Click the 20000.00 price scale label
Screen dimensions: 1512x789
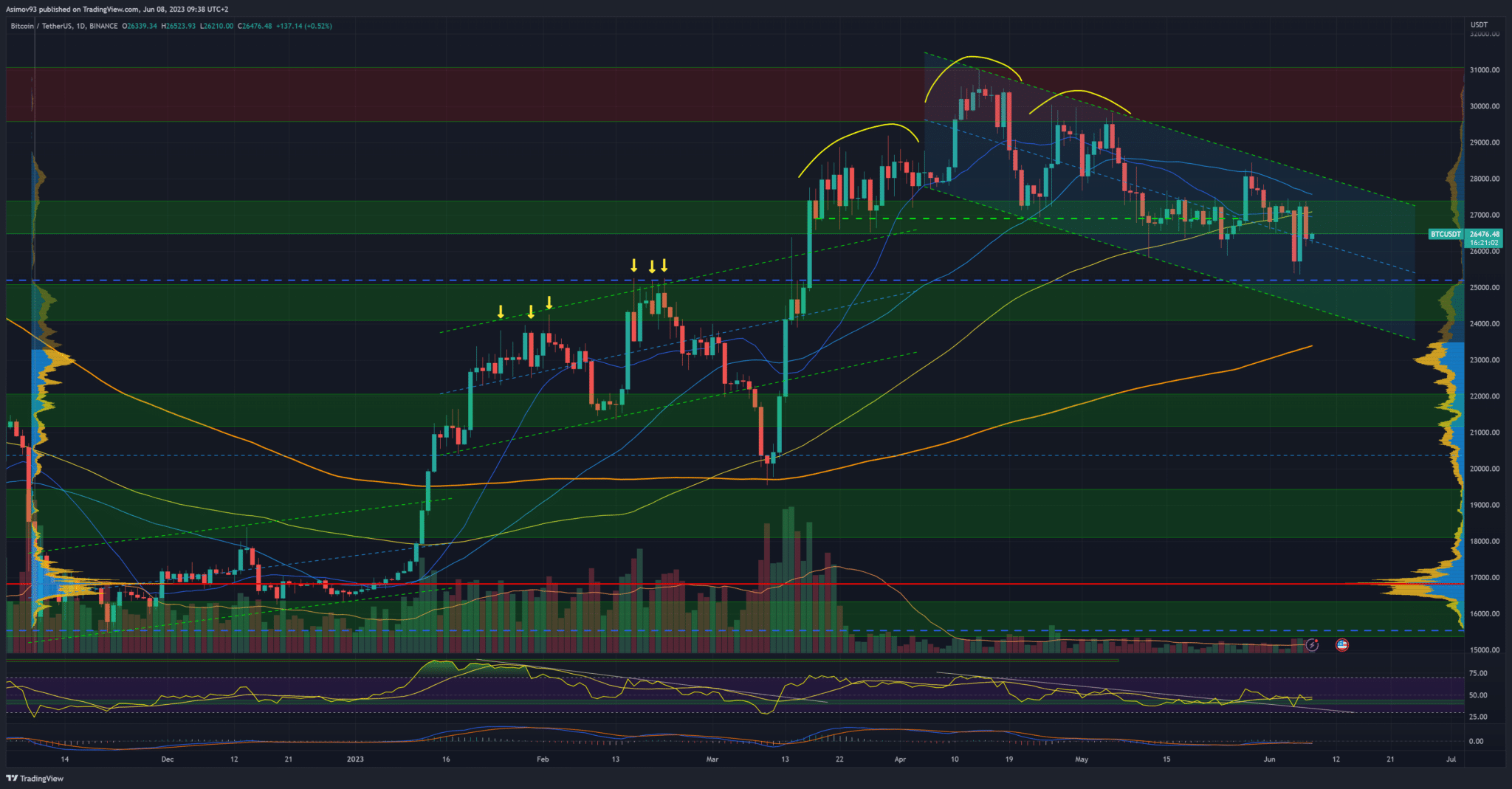coord(1485,469)
